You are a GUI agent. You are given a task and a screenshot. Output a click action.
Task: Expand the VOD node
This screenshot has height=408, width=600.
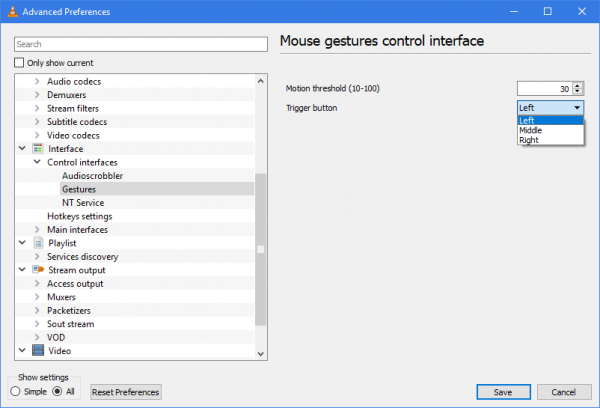coord(37,337)
